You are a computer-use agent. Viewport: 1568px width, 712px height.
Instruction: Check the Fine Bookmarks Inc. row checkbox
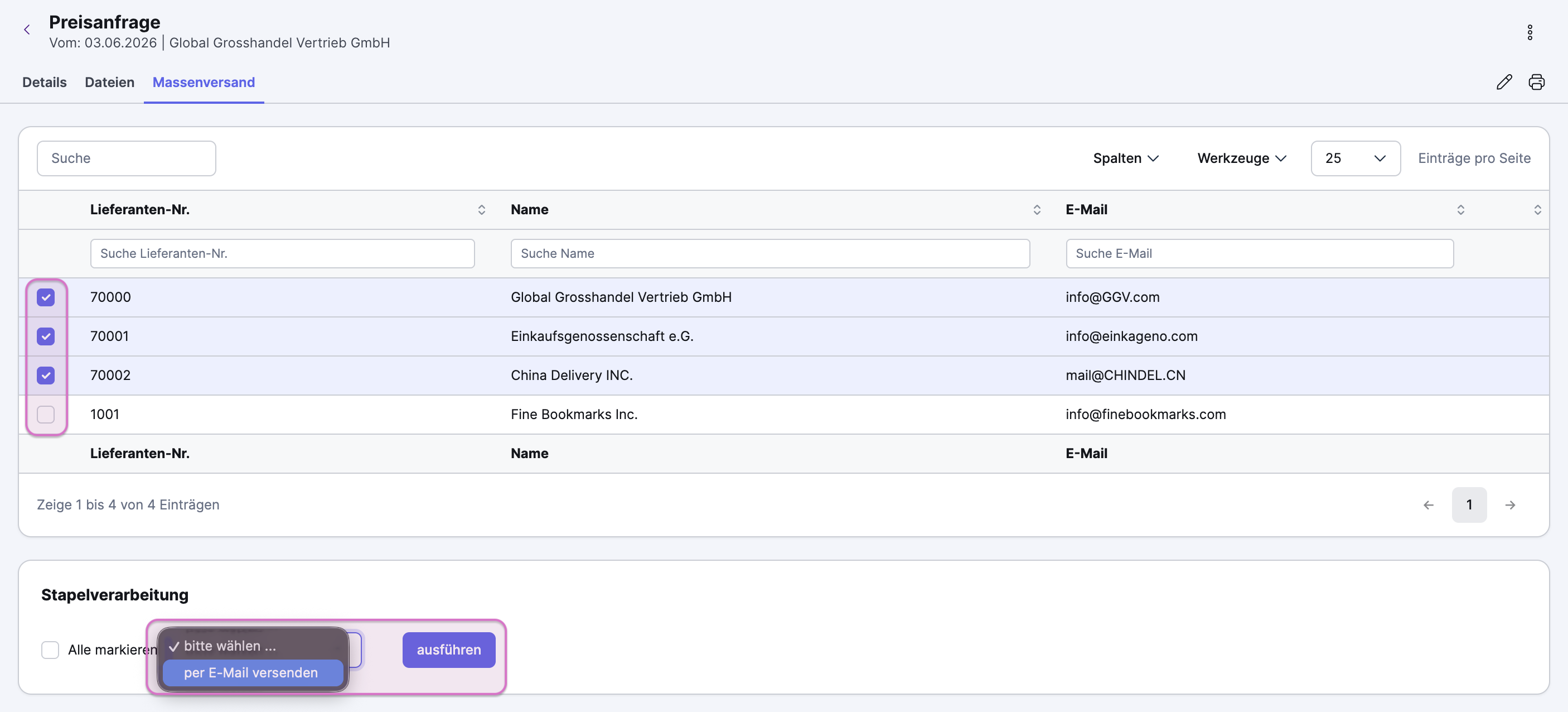[x=46, y=414]
